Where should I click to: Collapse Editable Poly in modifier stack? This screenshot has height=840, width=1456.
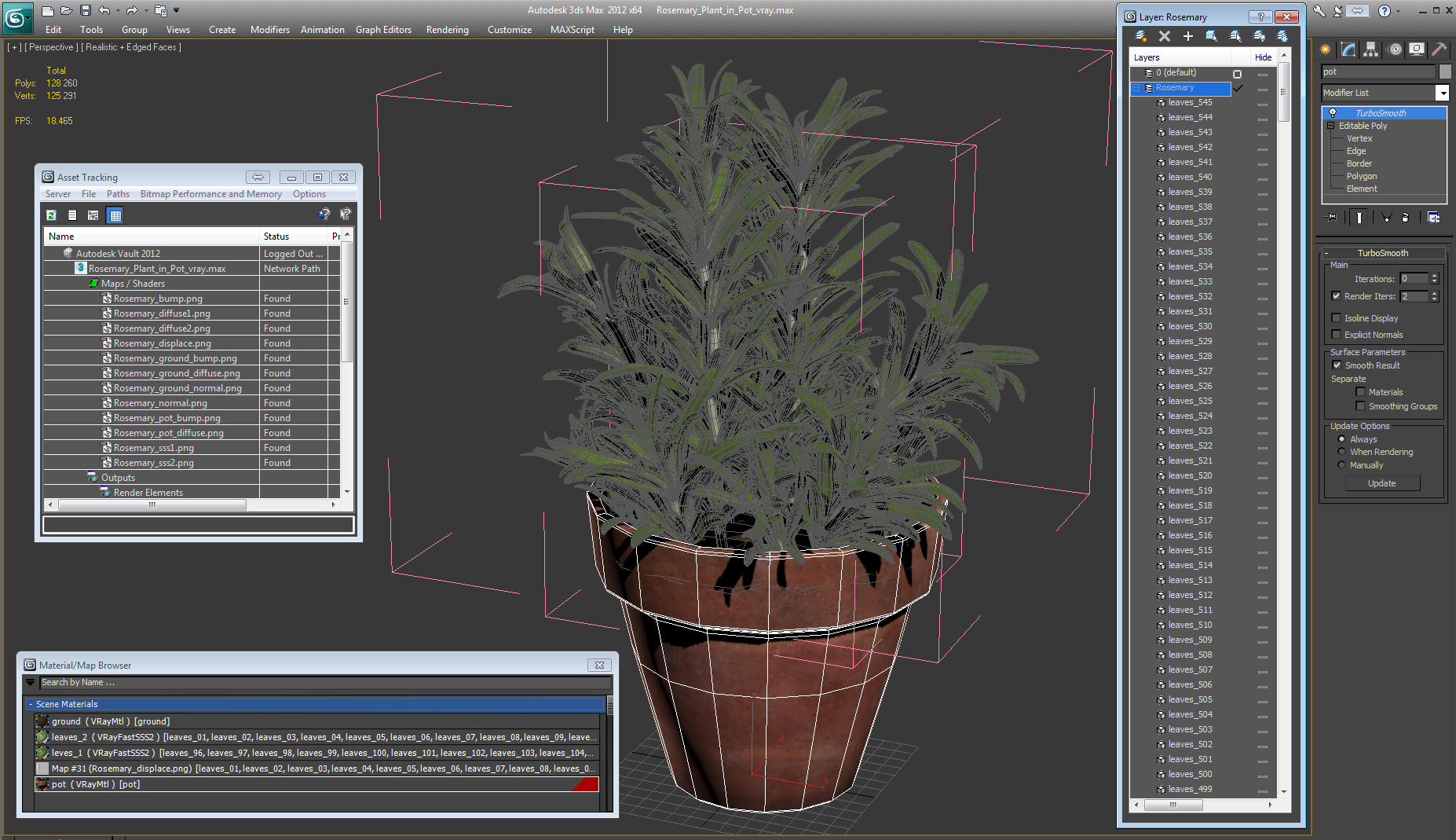(x=1331, y=126)
